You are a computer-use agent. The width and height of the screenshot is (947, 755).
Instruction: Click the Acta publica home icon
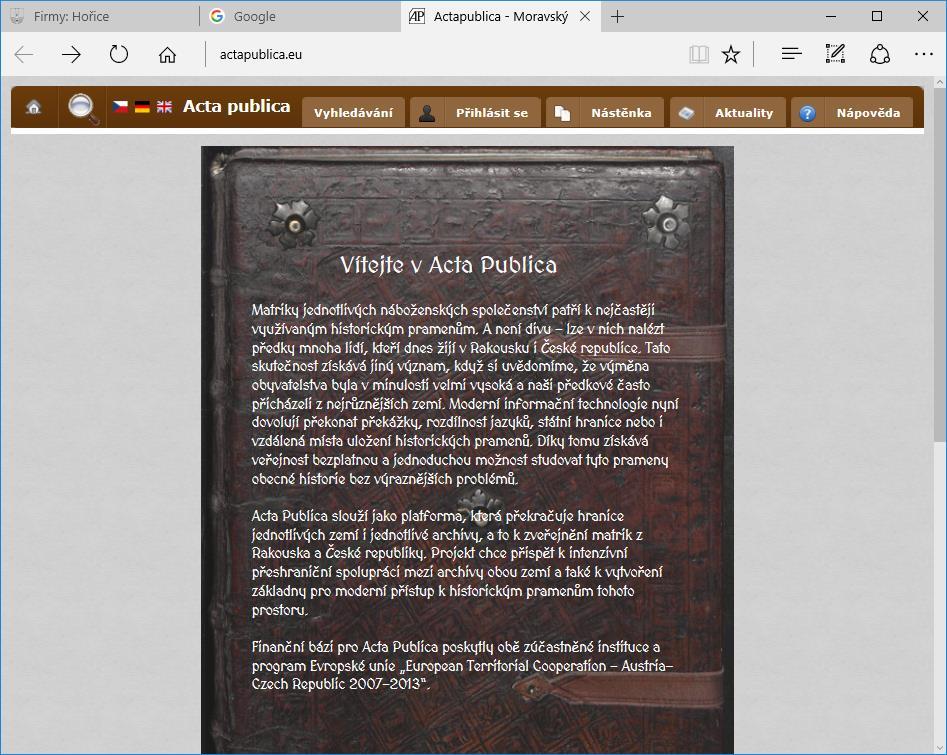click(34, 108)
